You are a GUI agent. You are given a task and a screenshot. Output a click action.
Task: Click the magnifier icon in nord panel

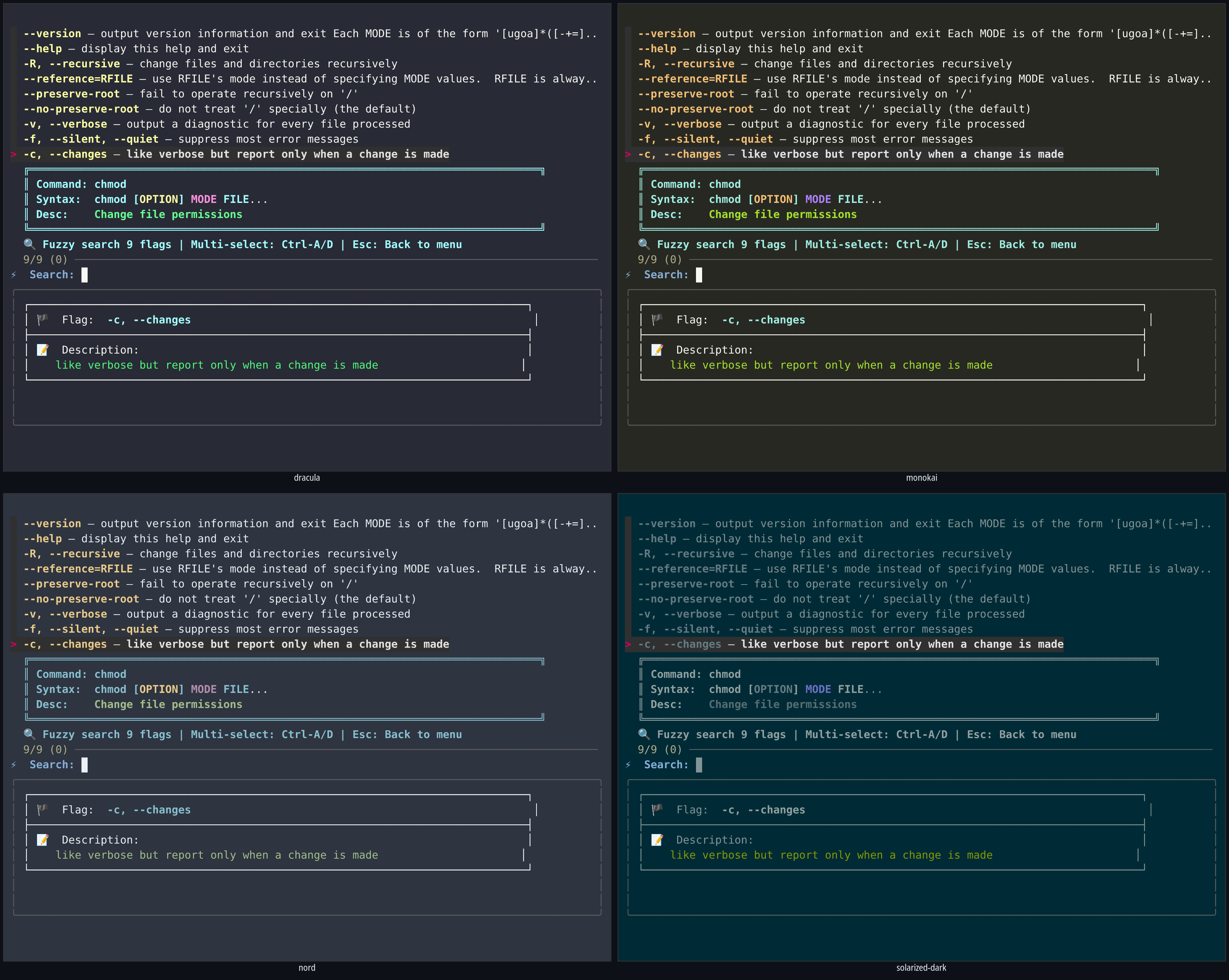pos(30,734)
